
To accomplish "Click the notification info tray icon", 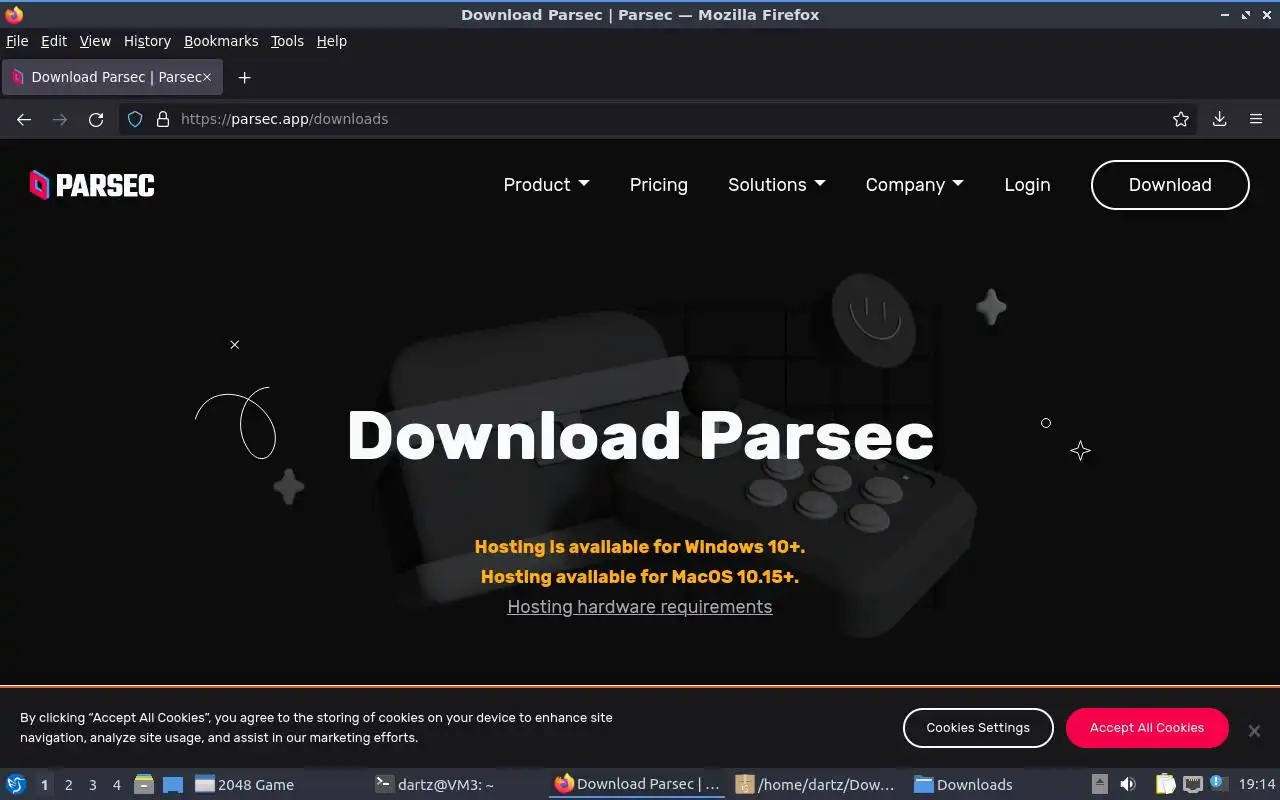I will (1217, 782).
